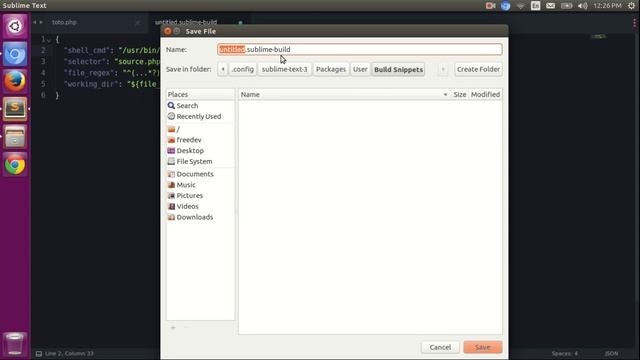Select Recently Used in Places
640x360 pixels.
(195, 116)
